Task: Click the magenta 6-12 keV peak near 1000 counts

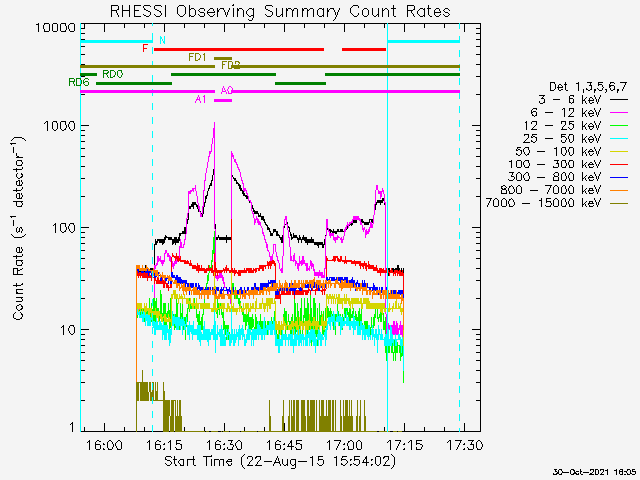Action: point(214,124)
